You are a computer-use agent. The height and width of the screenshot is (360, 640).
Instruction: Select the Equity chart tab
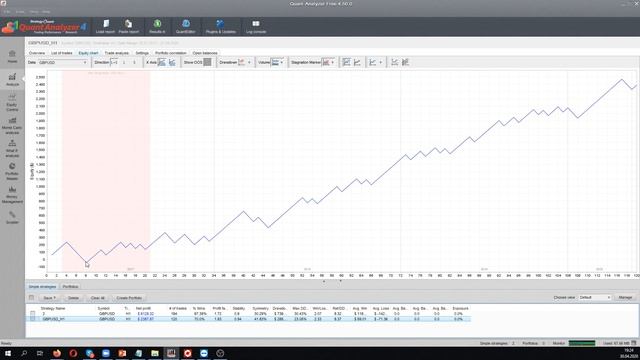(89, 53)
